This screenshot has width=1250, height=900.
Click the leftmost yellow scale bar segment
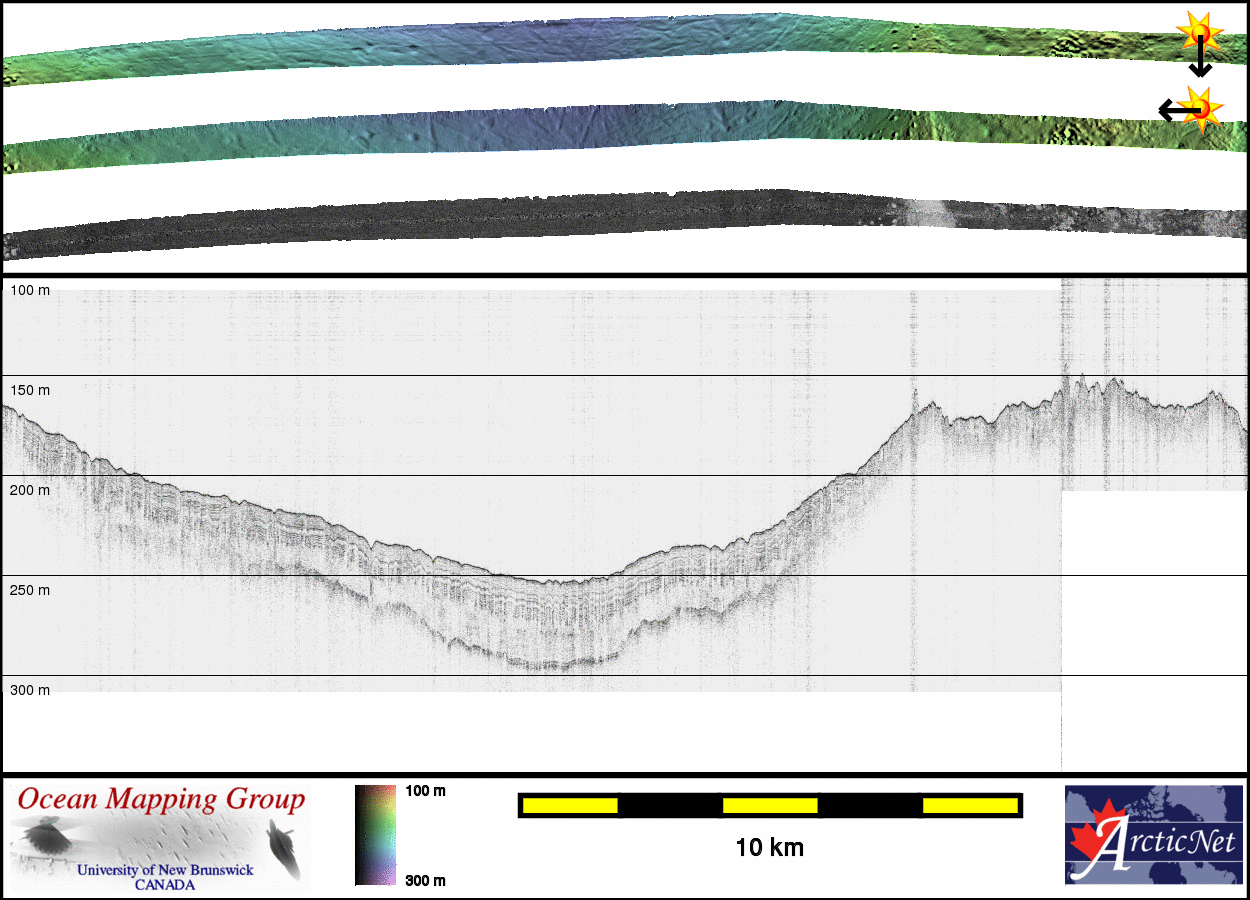(569, 805)
